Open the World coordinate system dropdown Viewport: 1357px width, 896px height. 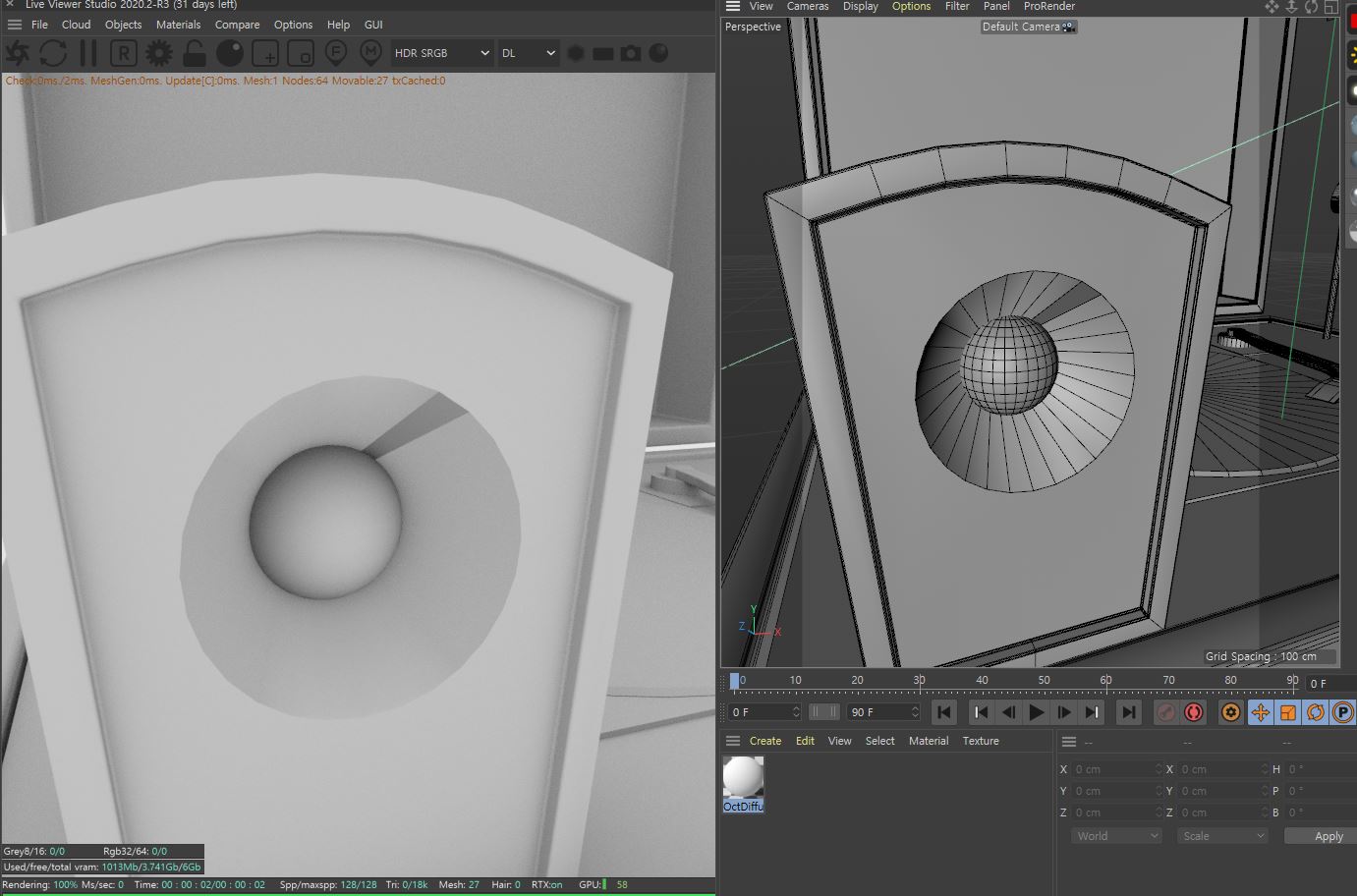pos(1115,836)
